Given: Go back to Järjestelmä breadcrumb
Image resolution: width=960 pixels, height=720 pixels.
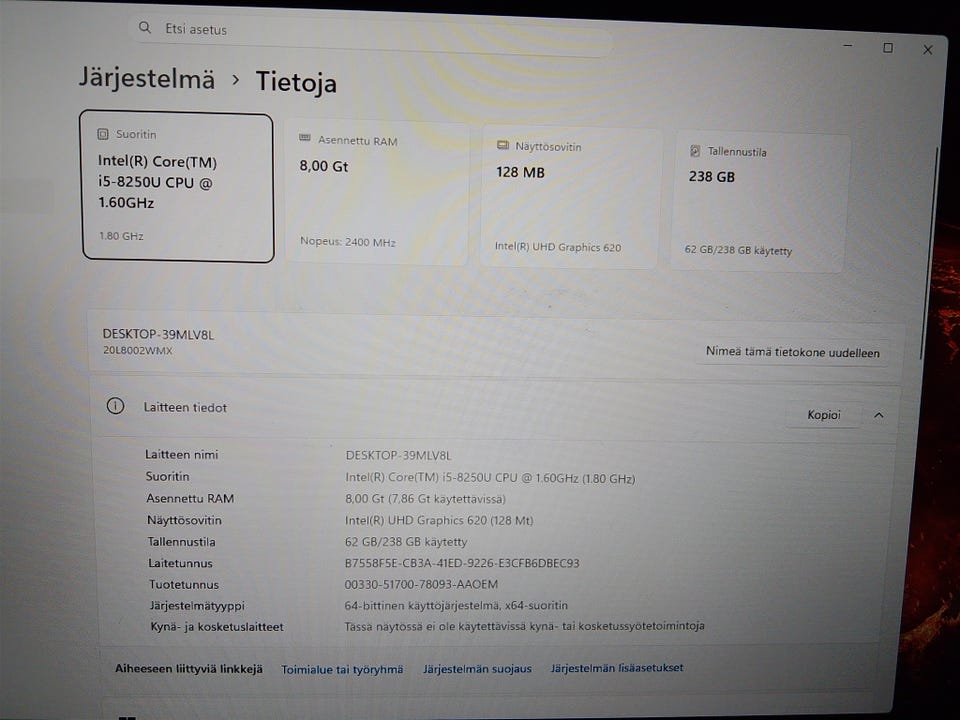Looking at the screenshot, I should coord(147,78).
